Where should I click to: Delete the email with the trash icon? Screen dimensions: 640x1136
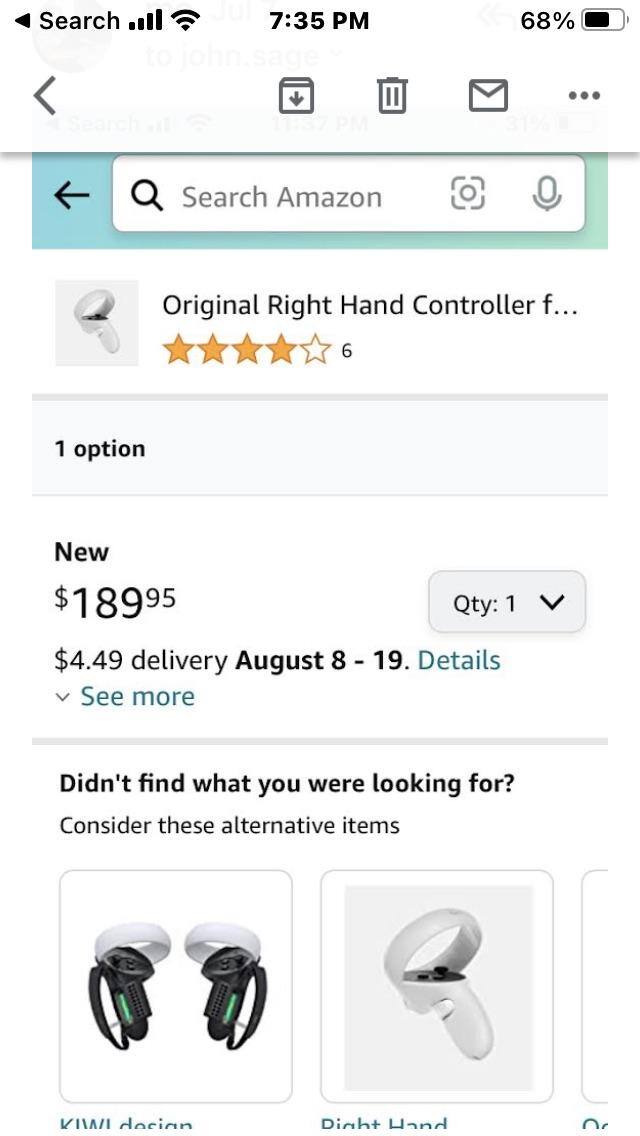click(392, 96)
